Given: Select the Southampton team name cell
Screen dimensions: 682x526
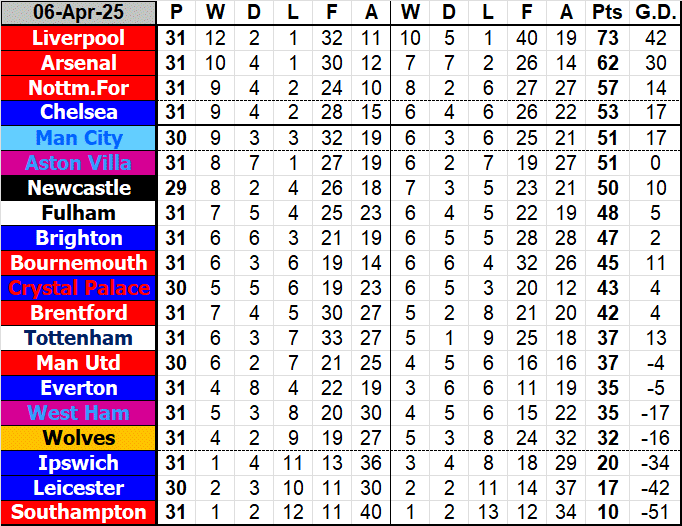Looking at the screenshot, I should point(79,513).
